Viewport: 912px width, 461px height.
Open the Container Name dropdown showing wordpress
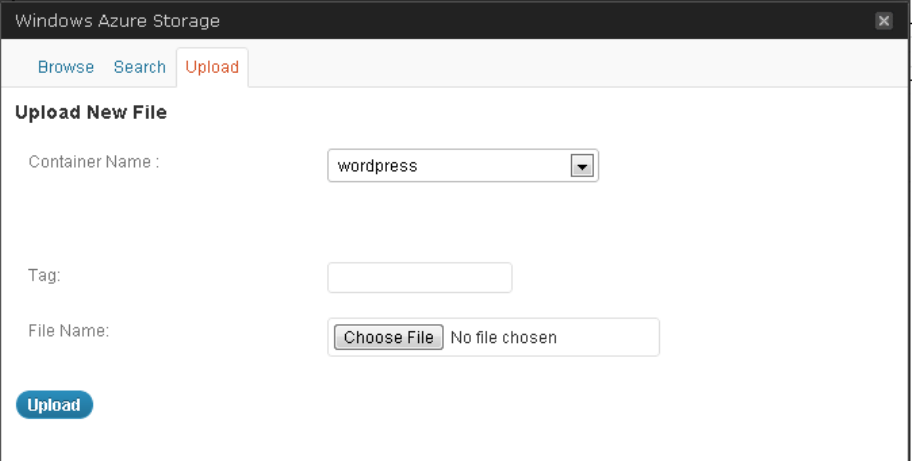pos(450,166)
